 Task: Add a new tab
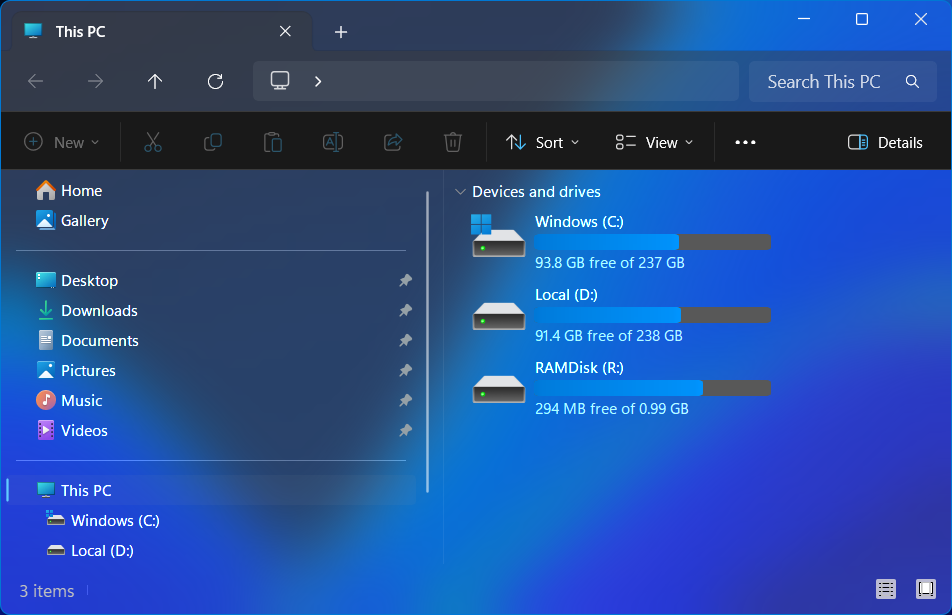[x=341, y=32]
